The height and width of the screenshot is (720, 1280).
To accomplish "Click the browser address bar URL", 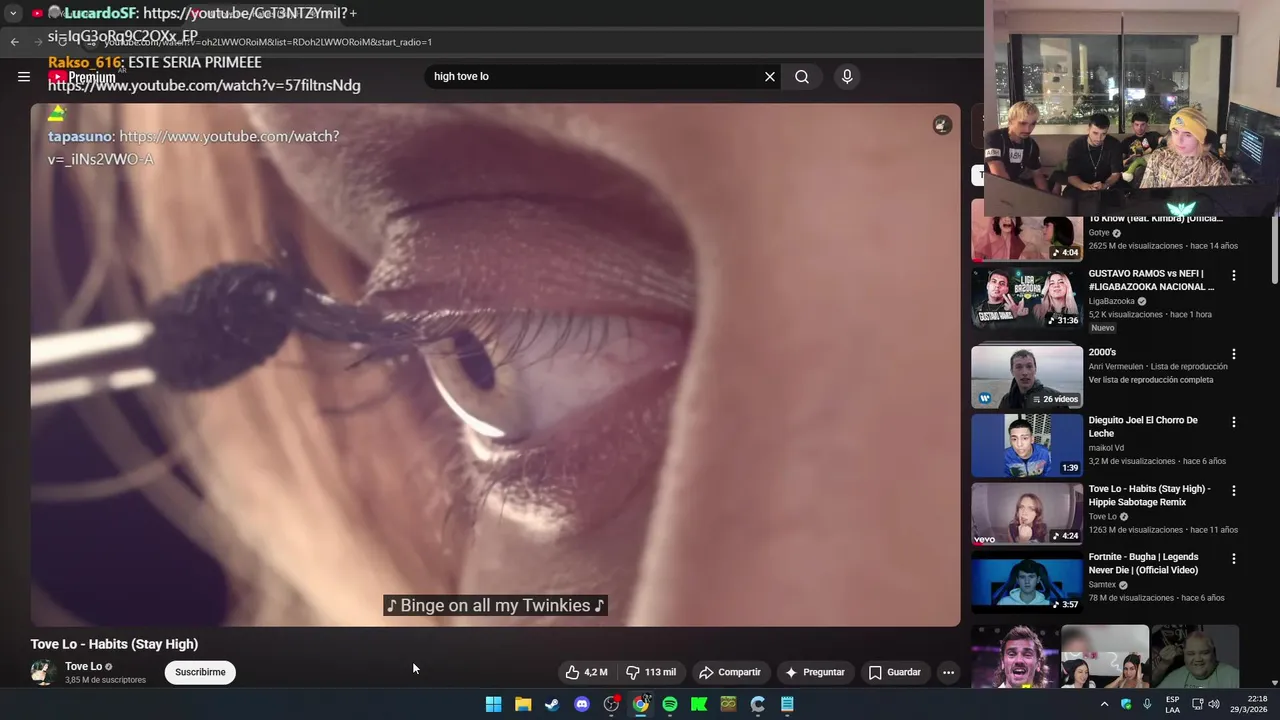I will (270, 42).
